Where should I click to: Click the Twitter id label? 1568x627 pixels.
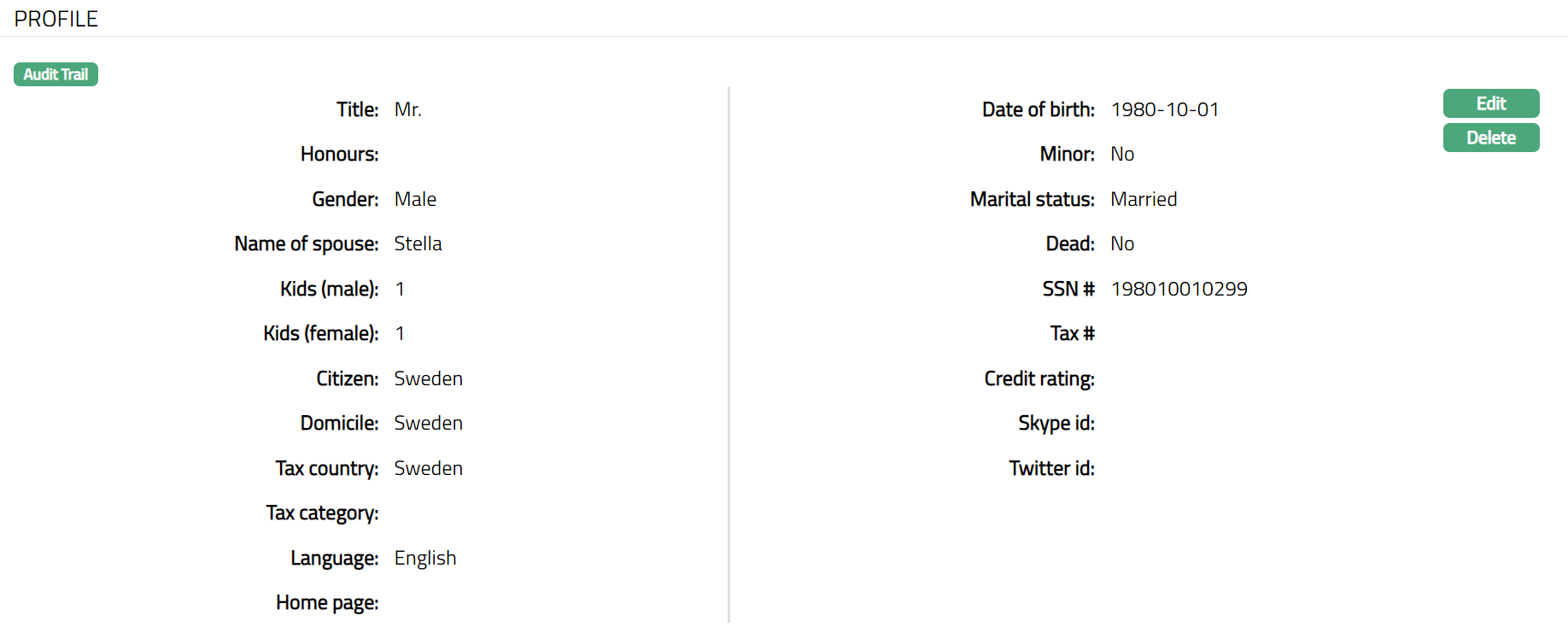coord(1051,468)
